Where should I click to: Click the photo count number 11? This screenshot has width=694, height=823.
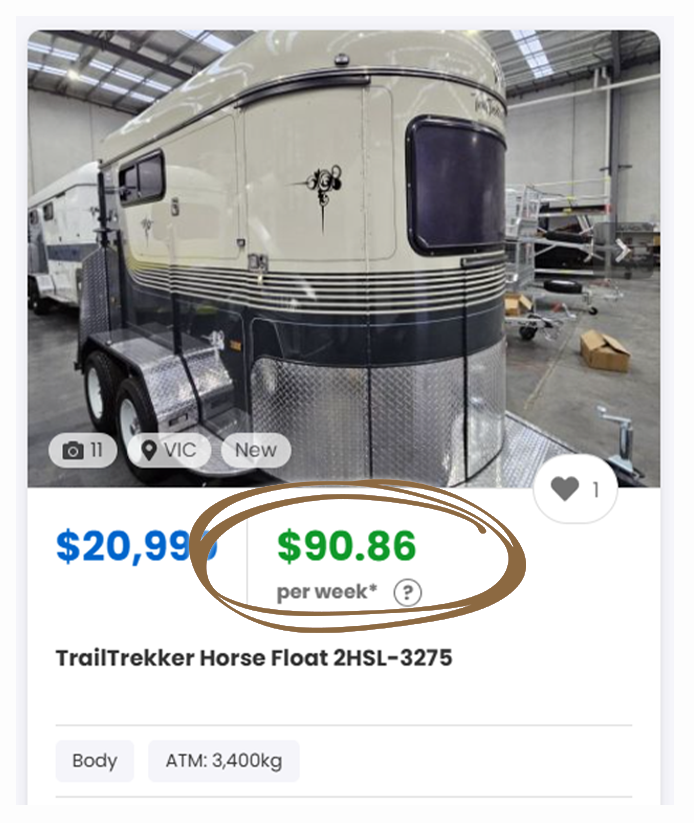coord(96,450)
